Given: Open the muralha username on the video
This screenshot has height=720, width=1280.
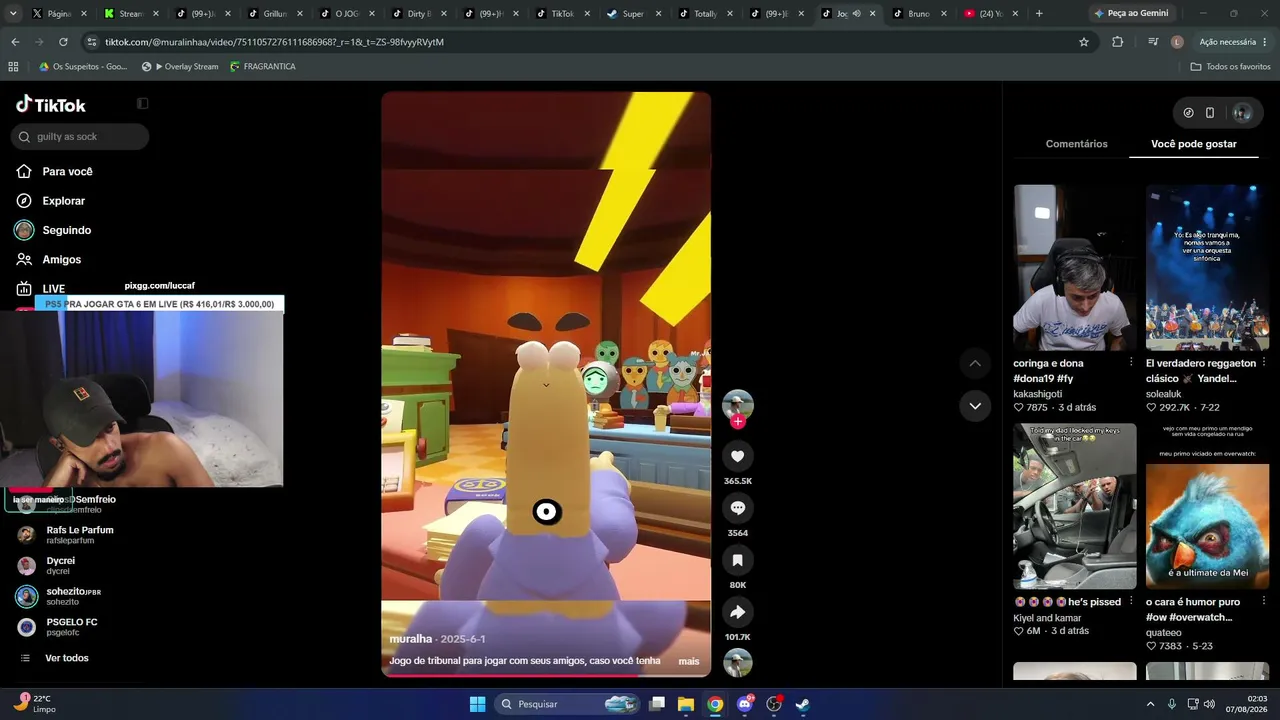Looking at the screenshot, I should tap(410, 639).
